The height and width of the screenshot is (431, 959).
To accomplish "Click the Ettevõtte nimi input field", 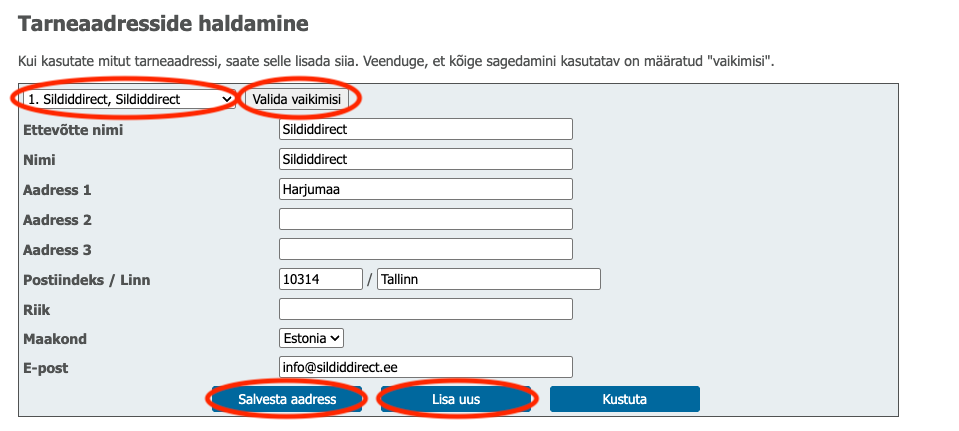I will (425, 129).
